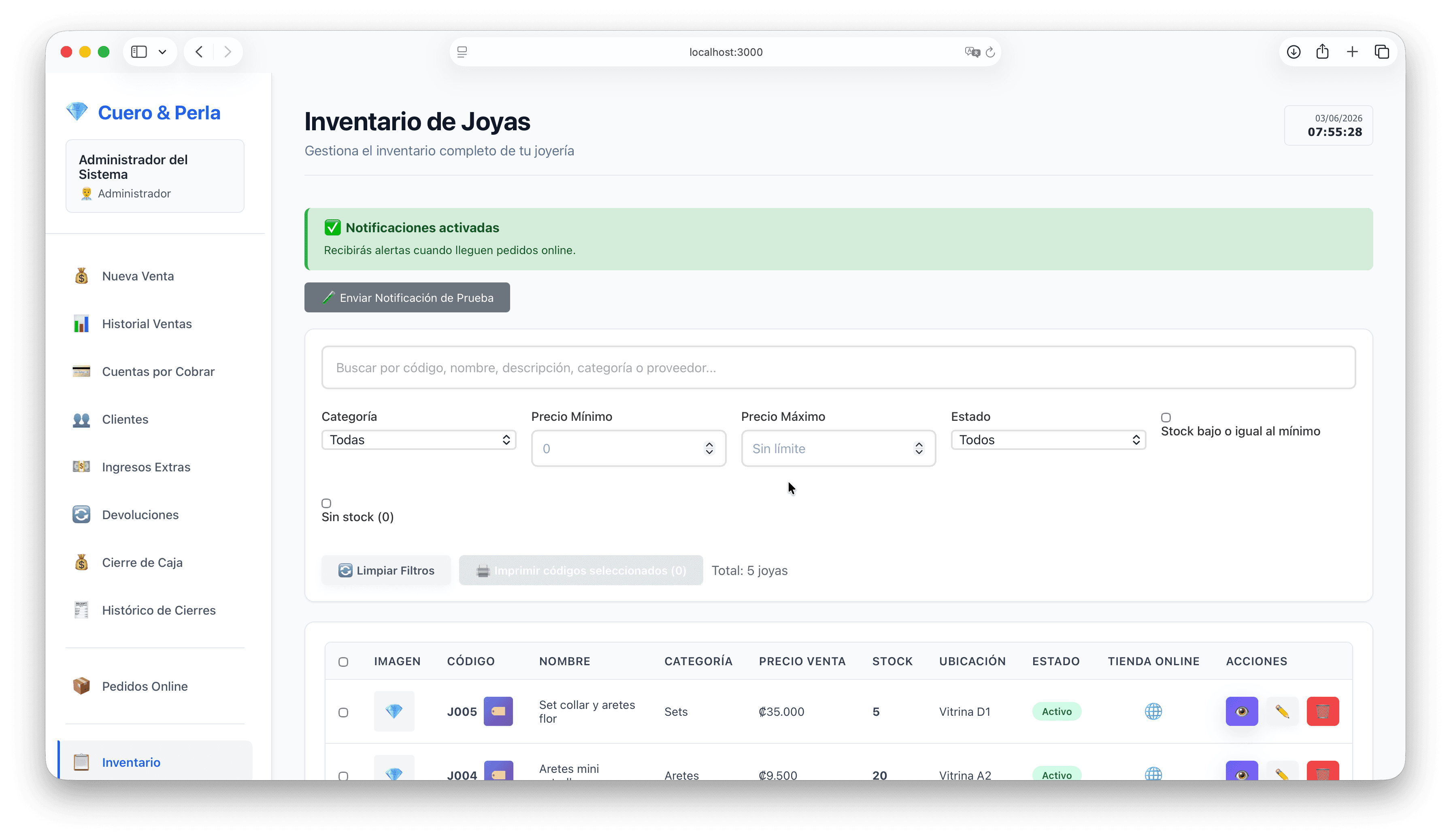The width and height of the screenshot is (1451, 840).
Task: Focus the jewelry search field
Action: (838, 368)
